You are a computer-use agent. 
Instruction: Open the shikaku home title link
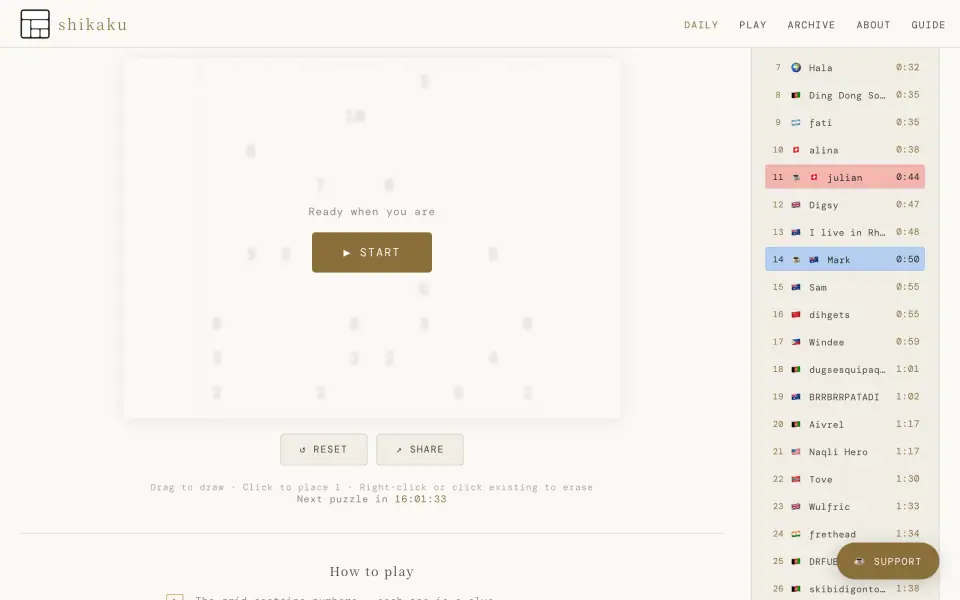92,24
